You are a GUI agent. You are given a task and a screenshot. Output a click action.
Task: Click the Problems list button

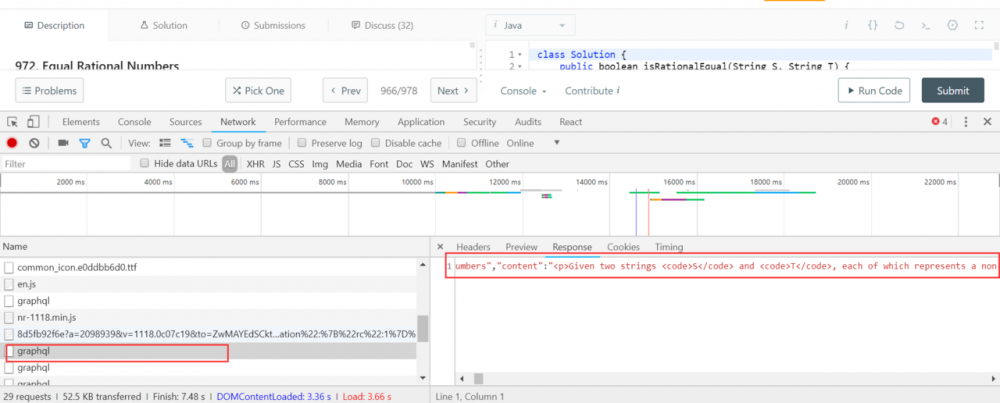point(49,91)
